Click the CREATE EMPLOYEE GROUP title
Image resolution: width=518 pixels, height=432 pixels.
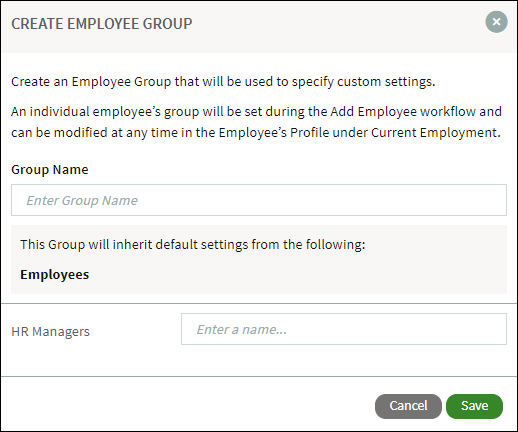[102, 24]
